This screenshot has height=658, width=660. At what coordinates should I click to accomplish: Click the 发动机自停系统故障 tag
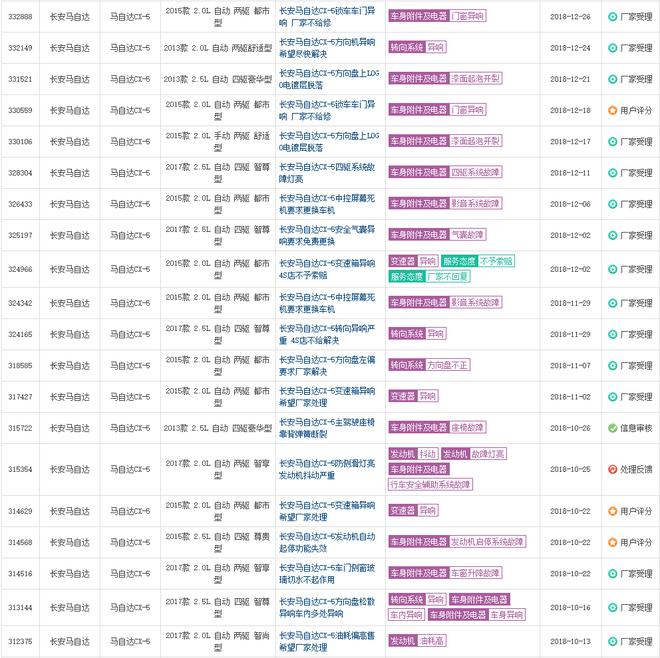pyautogui.click(x=487, y=542)
